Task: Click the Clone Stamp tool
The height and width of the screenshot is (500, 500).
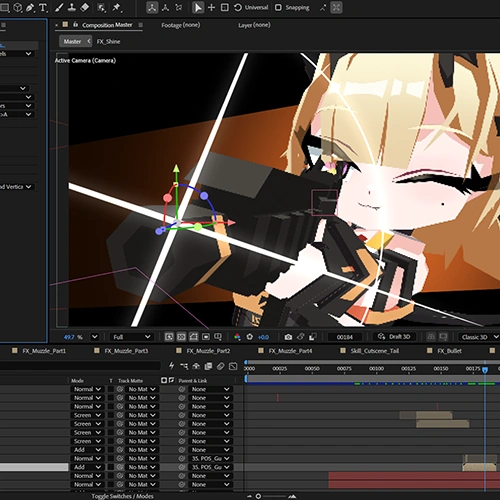Action: [72, 7]
